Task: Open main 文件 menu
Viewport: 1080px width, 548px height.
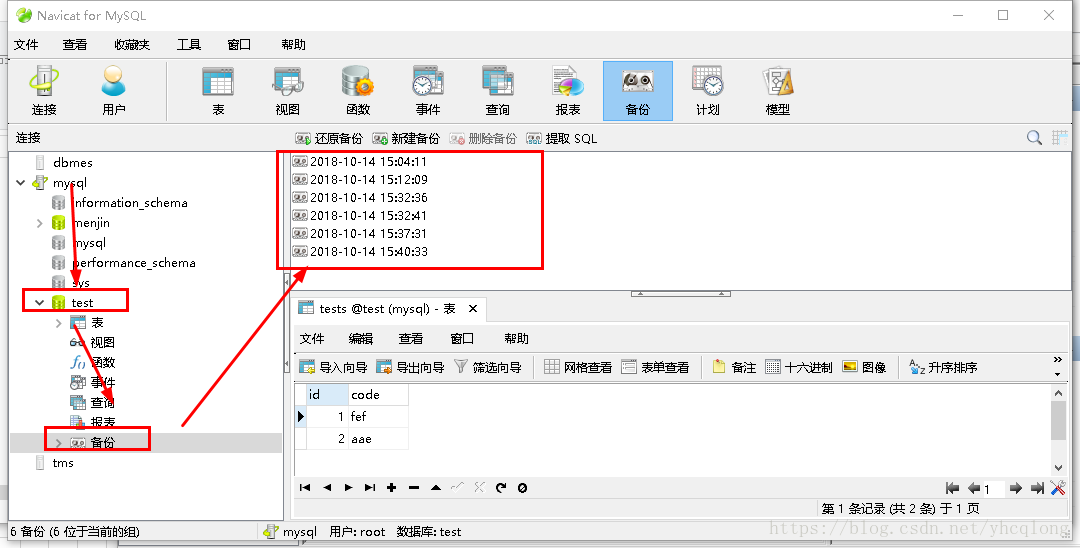Action: [26, 45]
